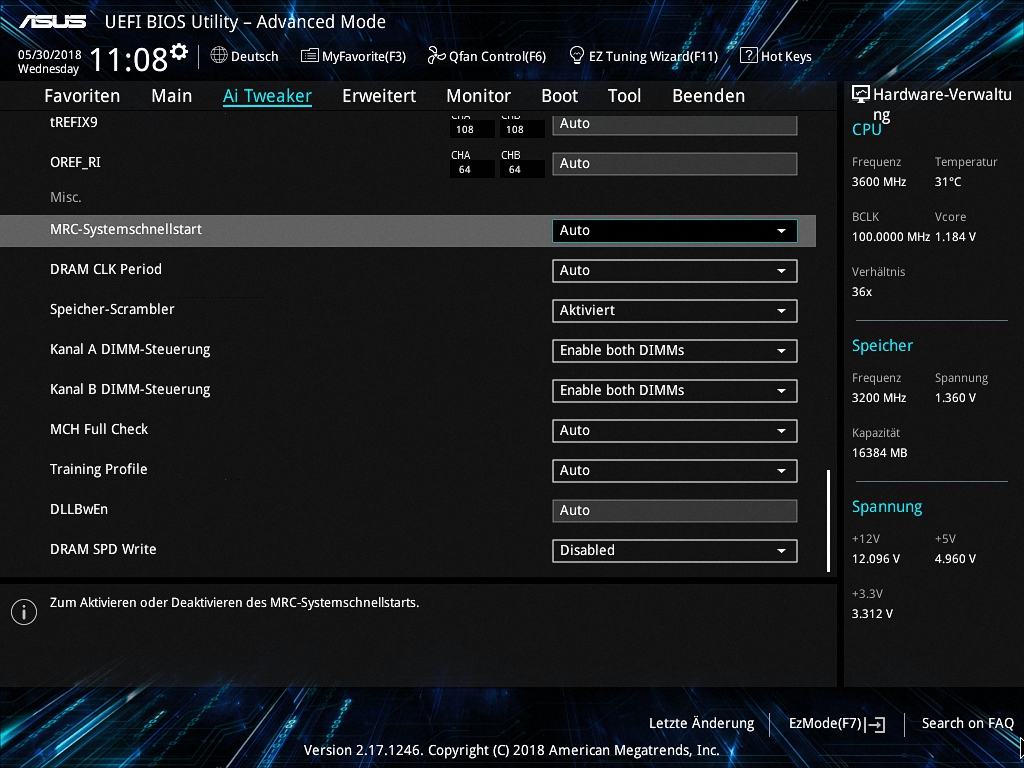1024x768 pixels.
Task: Open DRAM CLK Period dropdown
Action: coord(675,270)
